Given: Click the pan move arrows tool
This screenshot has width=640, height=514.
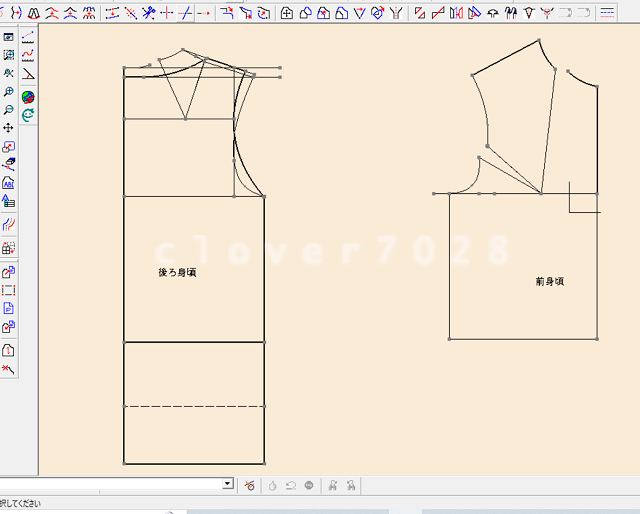Looking at the screenshot, I should coord(9,128).
